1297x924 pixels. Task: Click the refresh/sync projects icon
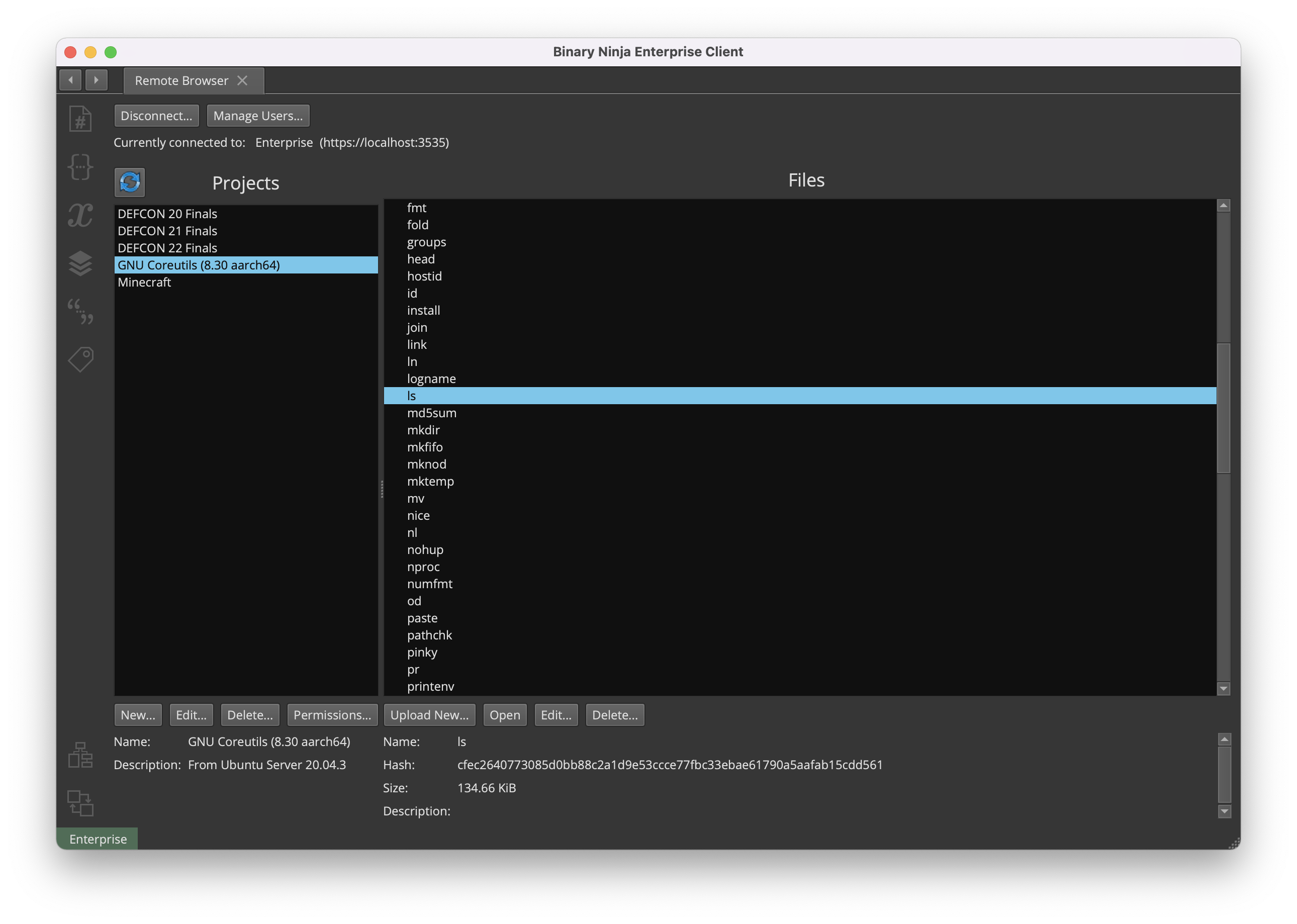[129, 182]
